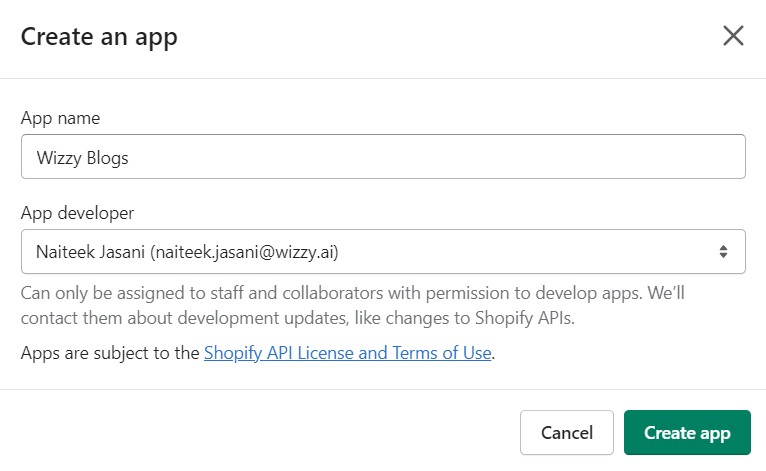Cancel the app creation

(567, 432)
